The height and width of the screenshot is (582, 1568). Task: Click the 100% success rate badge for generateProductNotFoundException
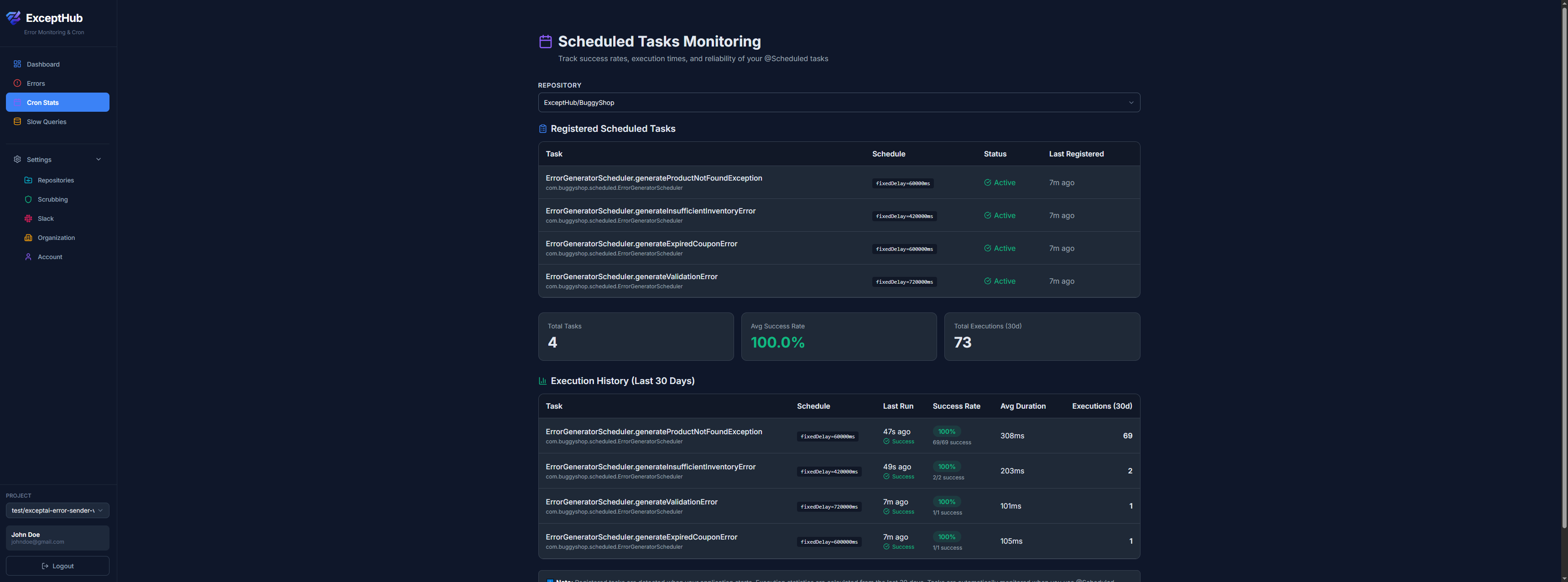(x=947, y=431)
